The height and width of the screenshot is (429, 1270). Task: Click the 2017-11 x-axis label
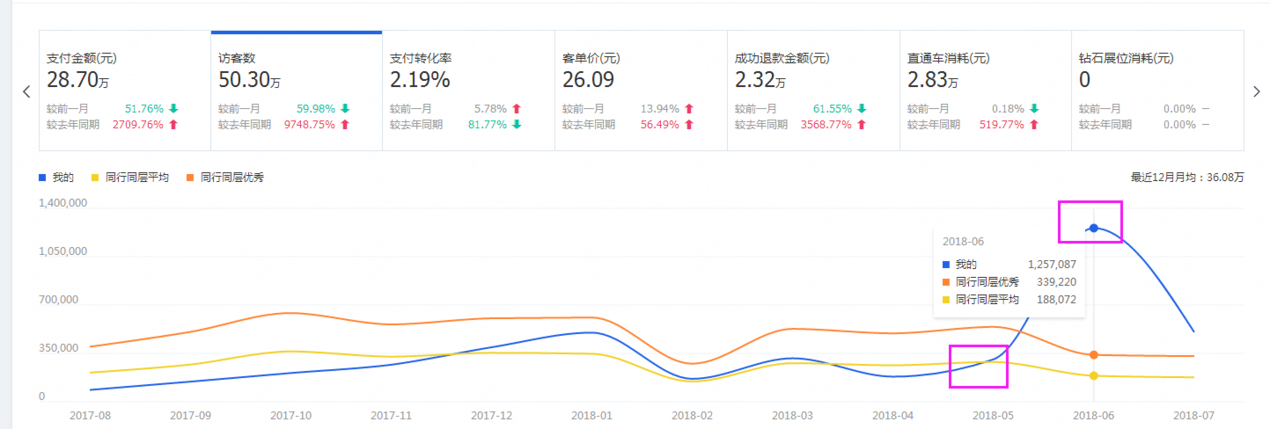pyautogui.click(x=391, y=414)
